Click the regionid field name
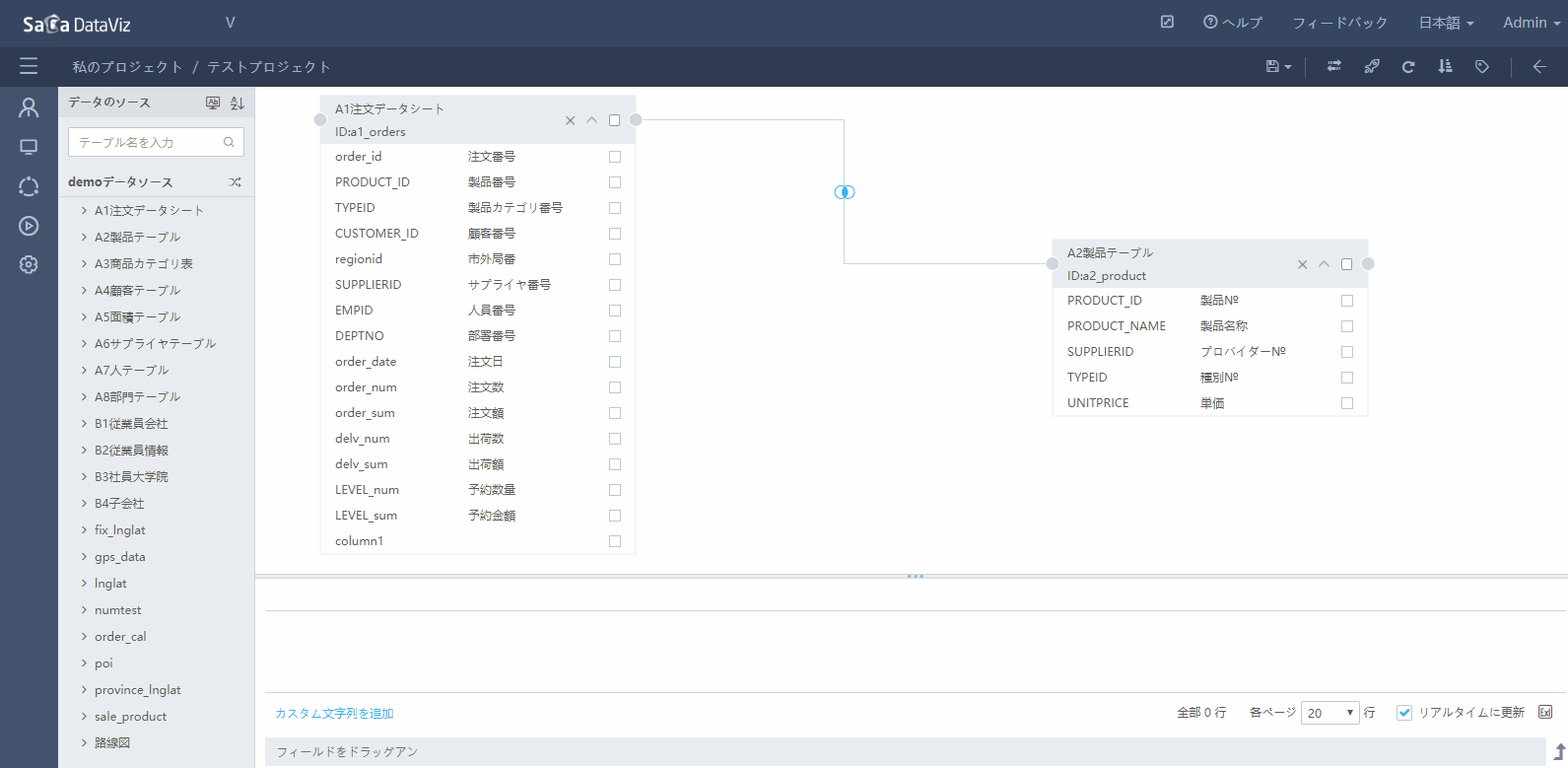 coord(359,259)
